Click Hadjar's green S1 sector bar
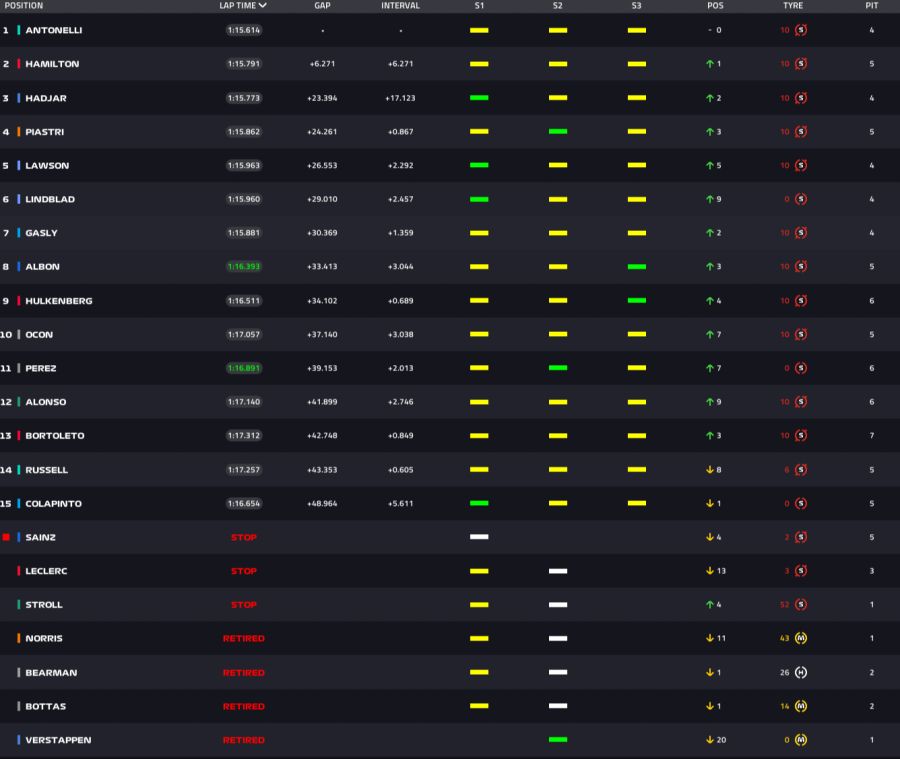Screen dimensions: 900x759 click(479, 98)
